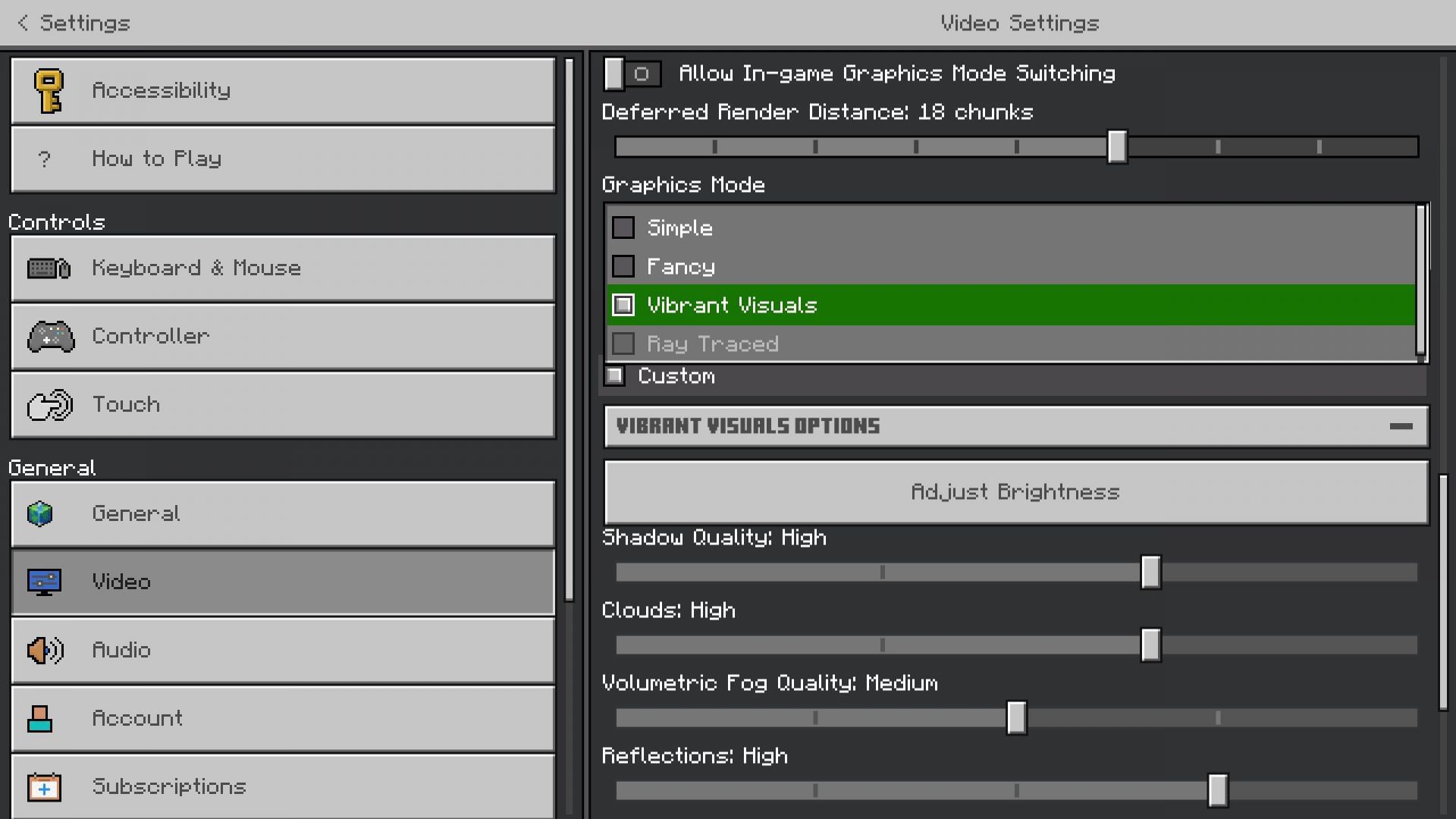
Task: Click the Shadow Quality slider handle
Action: (1150, 572)
